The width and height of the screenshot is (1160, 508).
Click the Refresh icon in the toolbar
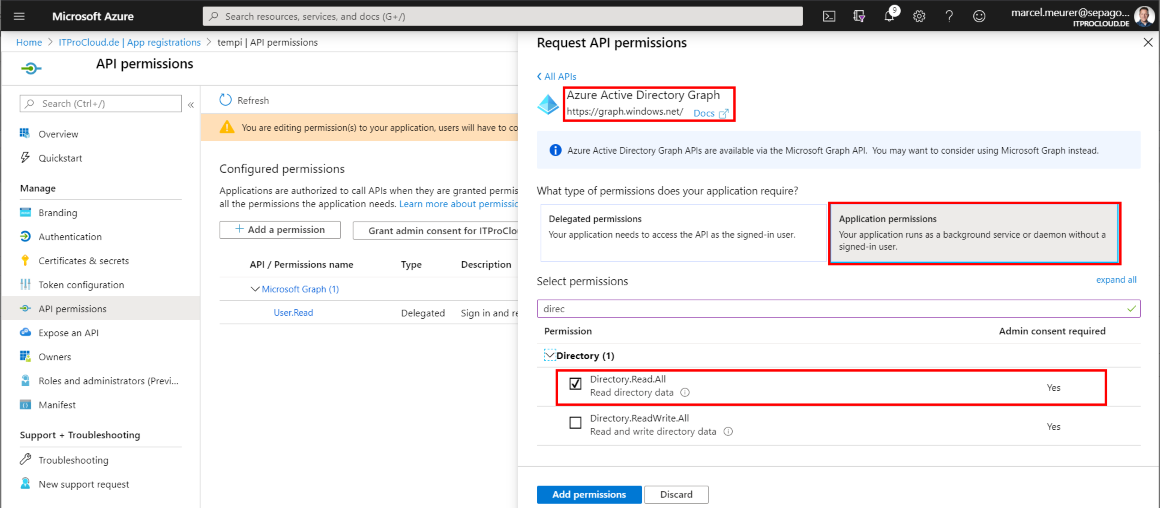coord(226,100)
